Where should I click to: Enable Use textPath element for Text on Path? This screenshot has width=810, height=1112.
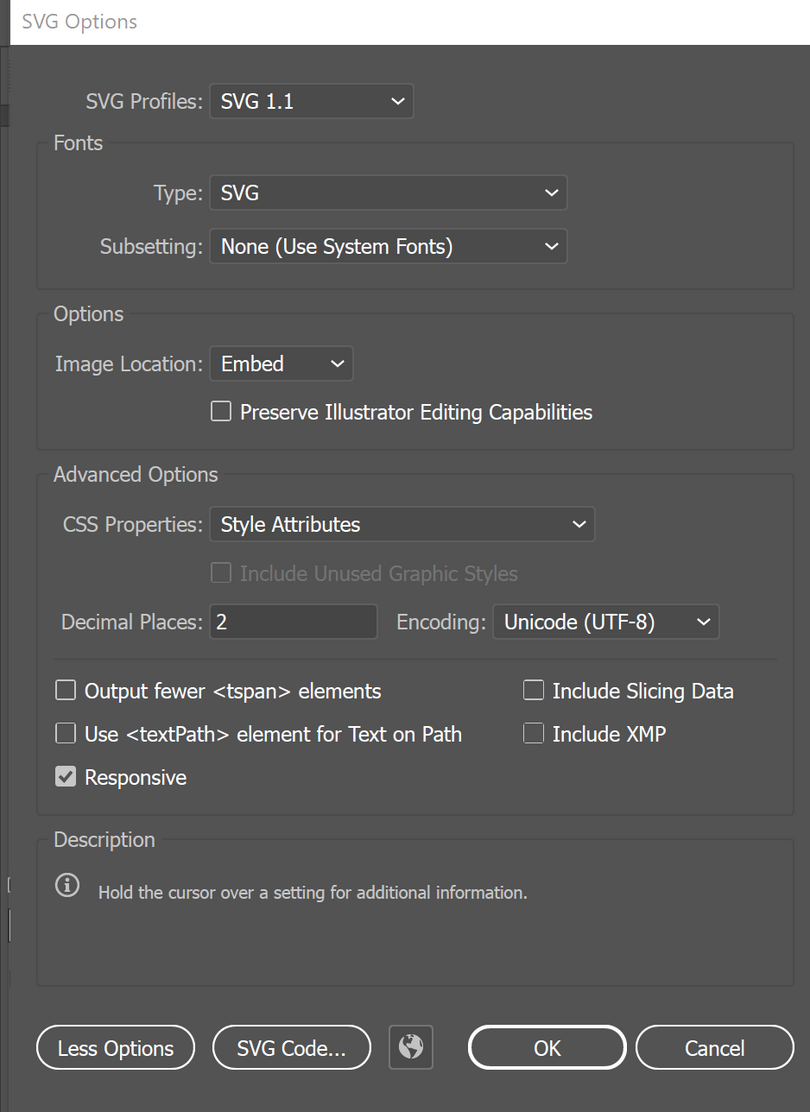pos(66,733)
